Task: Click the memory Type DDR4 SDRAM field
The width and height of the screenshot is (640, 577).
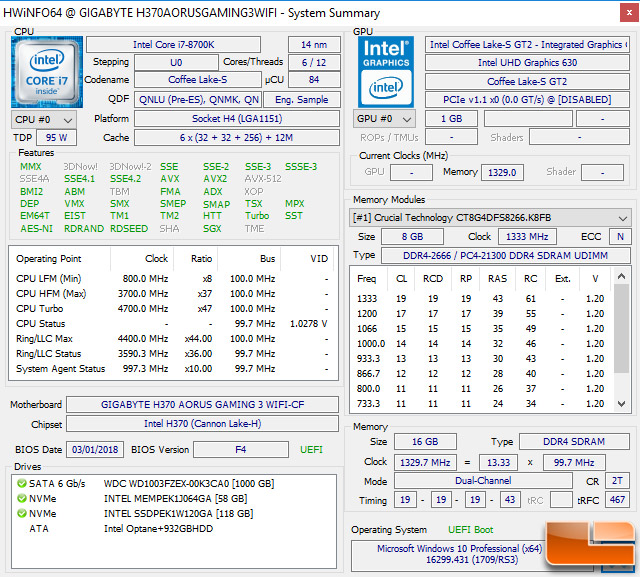Action: tap(574, 442)
